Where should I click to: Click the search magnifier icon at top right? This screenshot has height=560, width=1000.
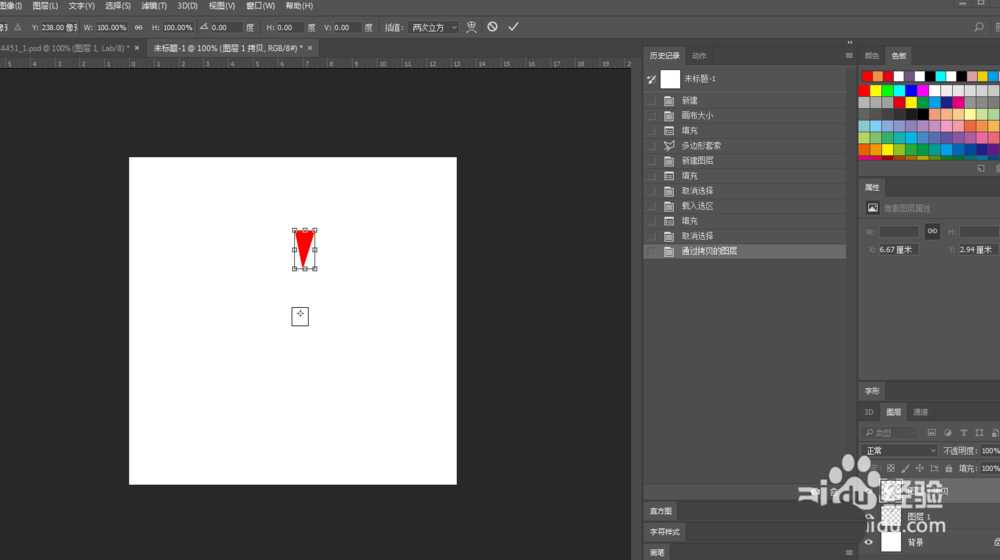click(979, 27)
